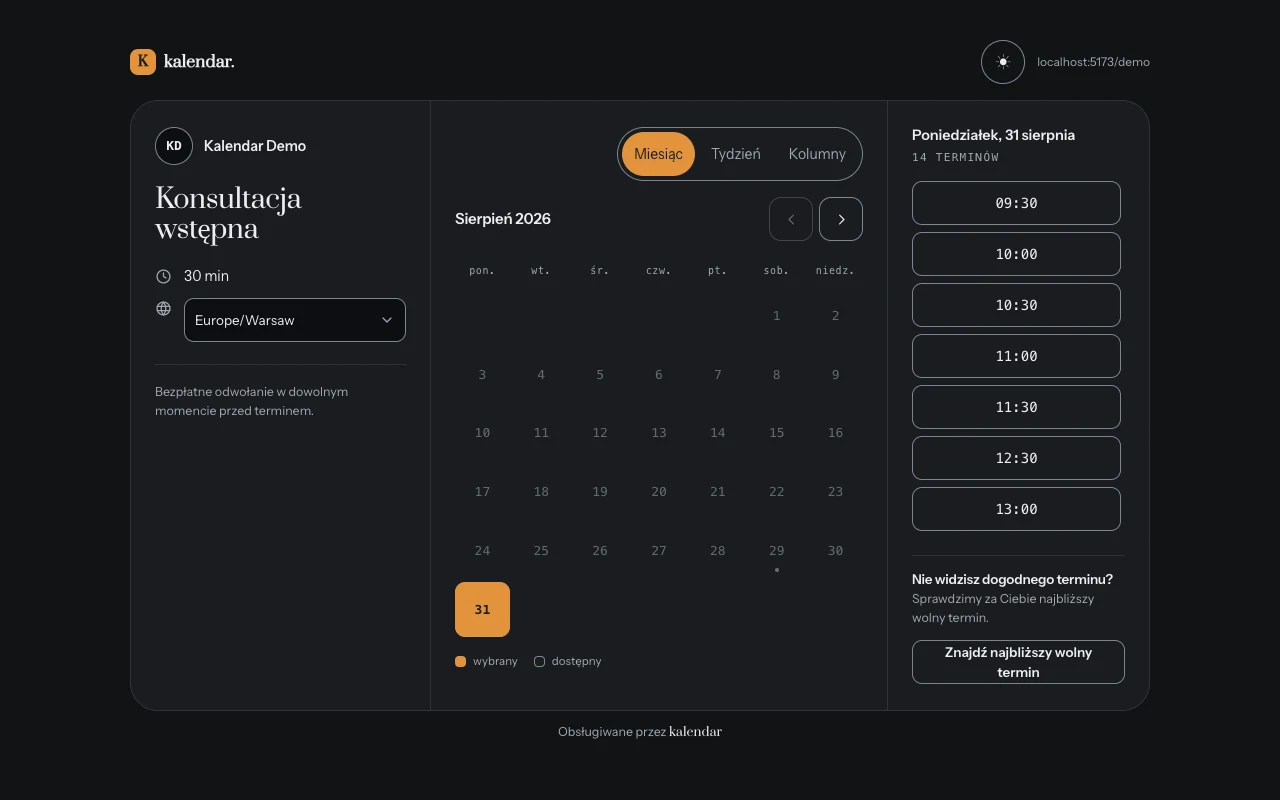
Task: Click the clock icon beside 30 min
Action: (164, 276)
